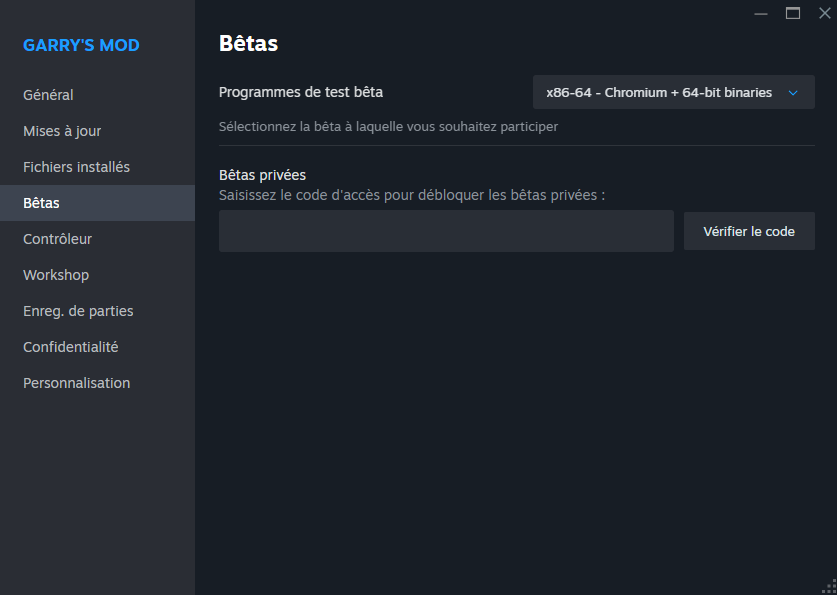Click the chevron arrow in the beta selector
The height and width of the screenshot is (595, 837).
point(793,93)
